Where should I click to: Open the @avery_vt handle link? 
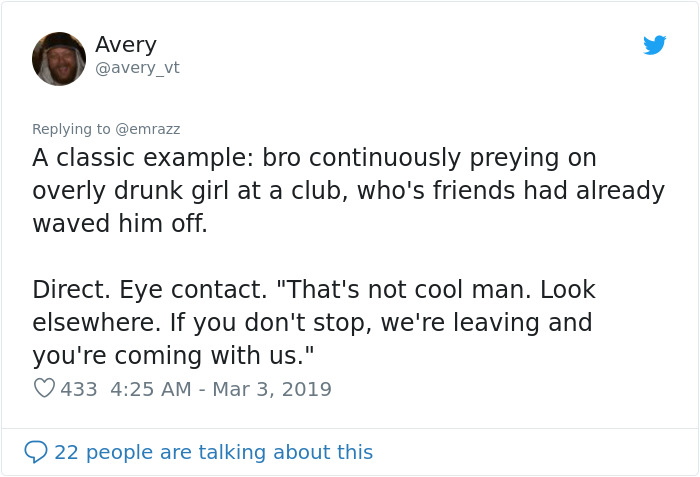137,68
